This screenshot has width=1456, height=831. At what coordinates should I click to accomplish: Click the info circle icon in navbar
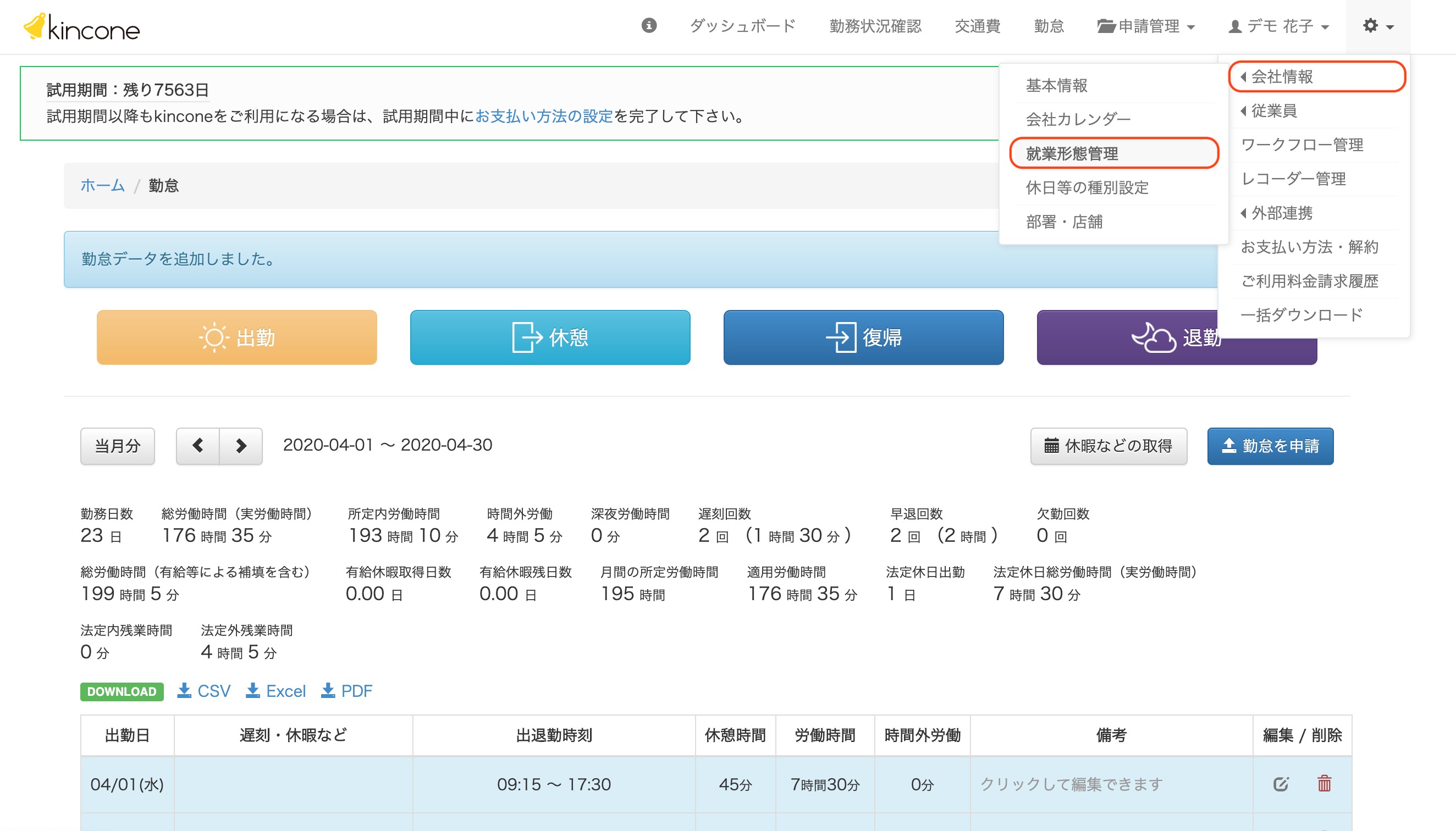[649, 25]
